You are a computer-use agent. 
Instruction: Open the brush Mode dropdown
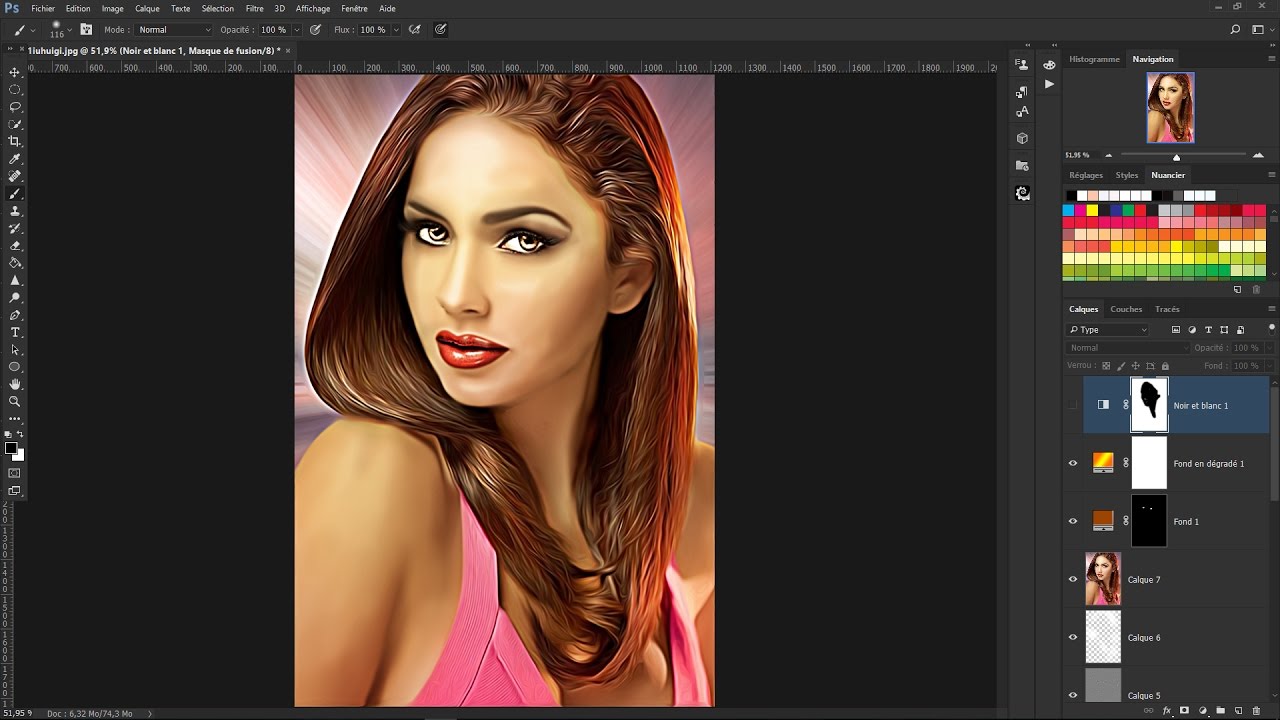(174, 30)
